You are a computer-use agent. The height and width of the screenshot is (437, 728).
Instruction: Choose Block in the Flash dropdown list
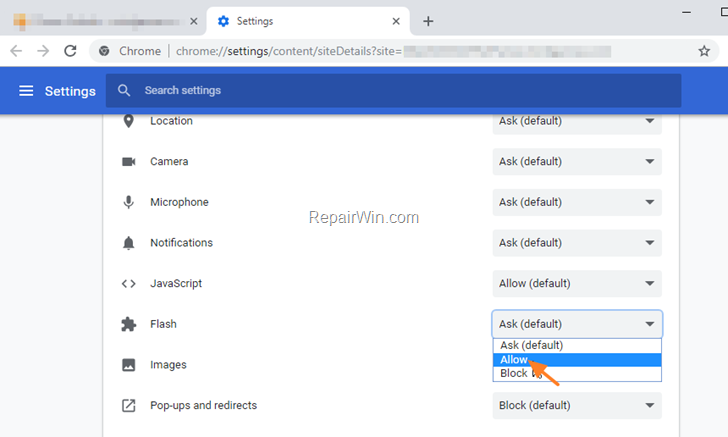pyautogui.click(x=577, y=373)
